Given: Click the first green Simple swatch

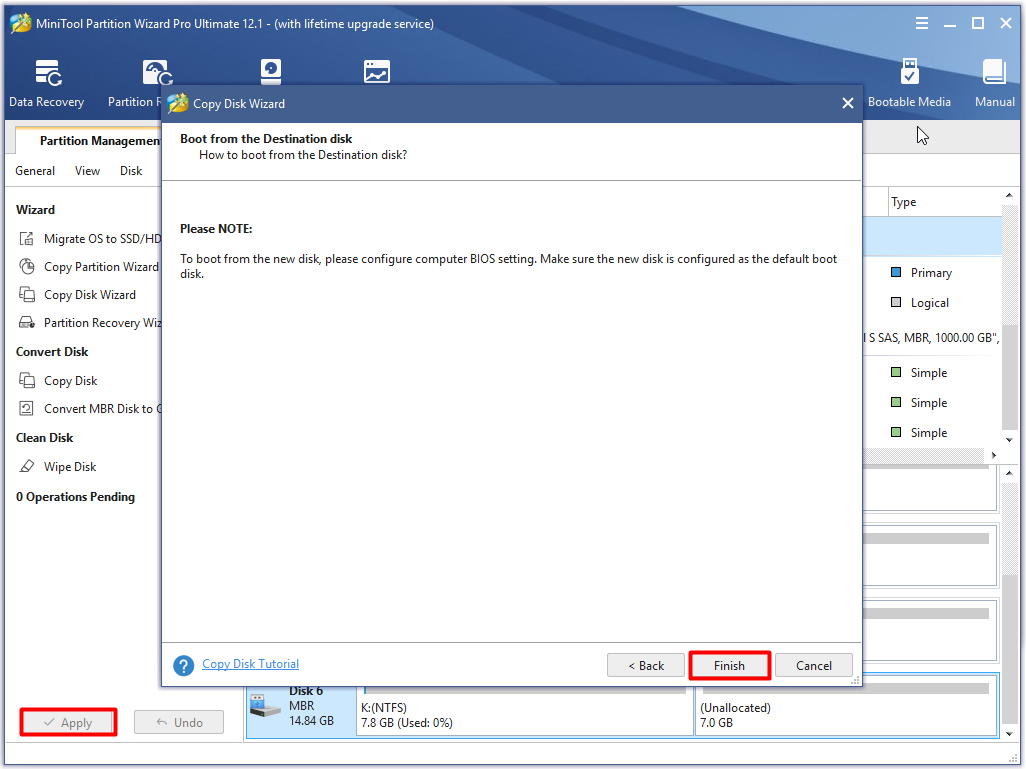Looking at the screenshot, I should tap(896, 372).
